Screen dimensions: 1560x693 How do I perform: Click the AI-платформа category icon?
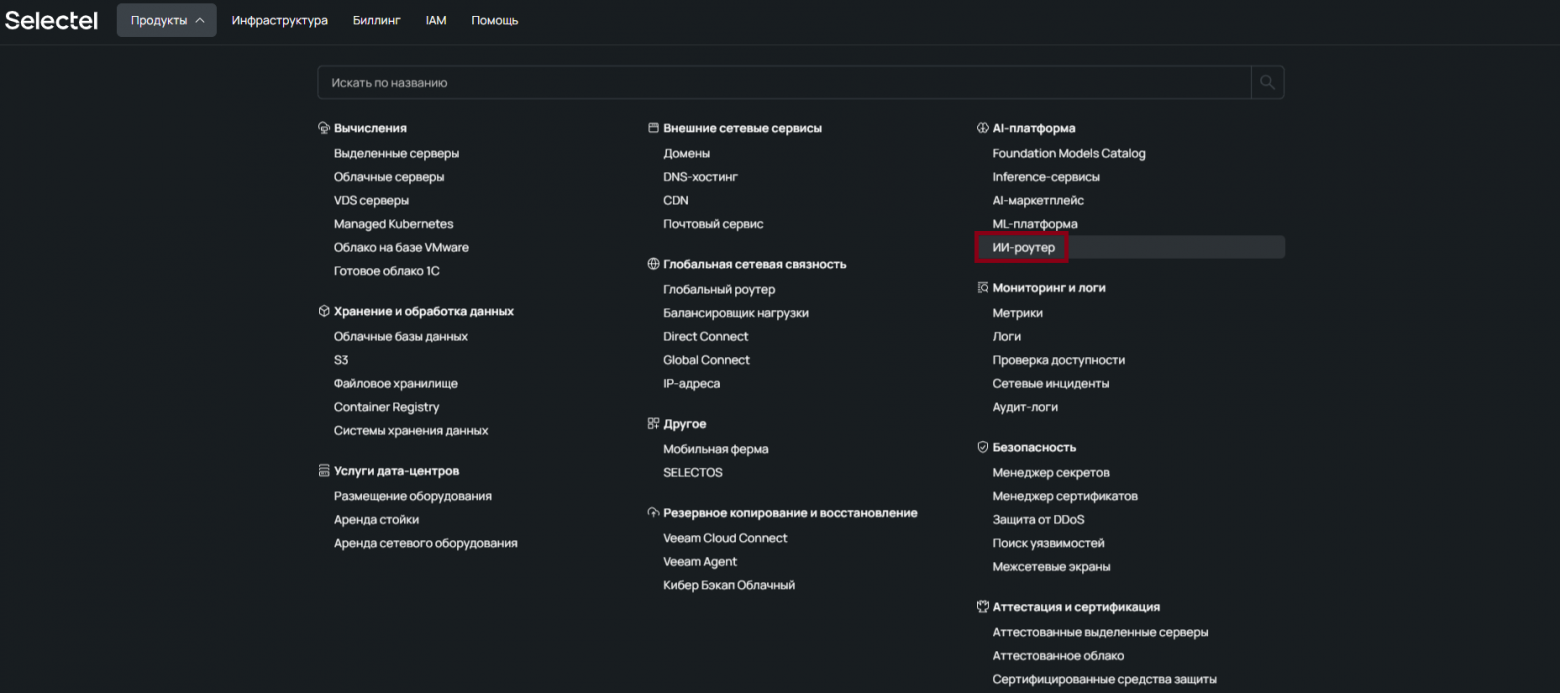(x=982, y=128)
